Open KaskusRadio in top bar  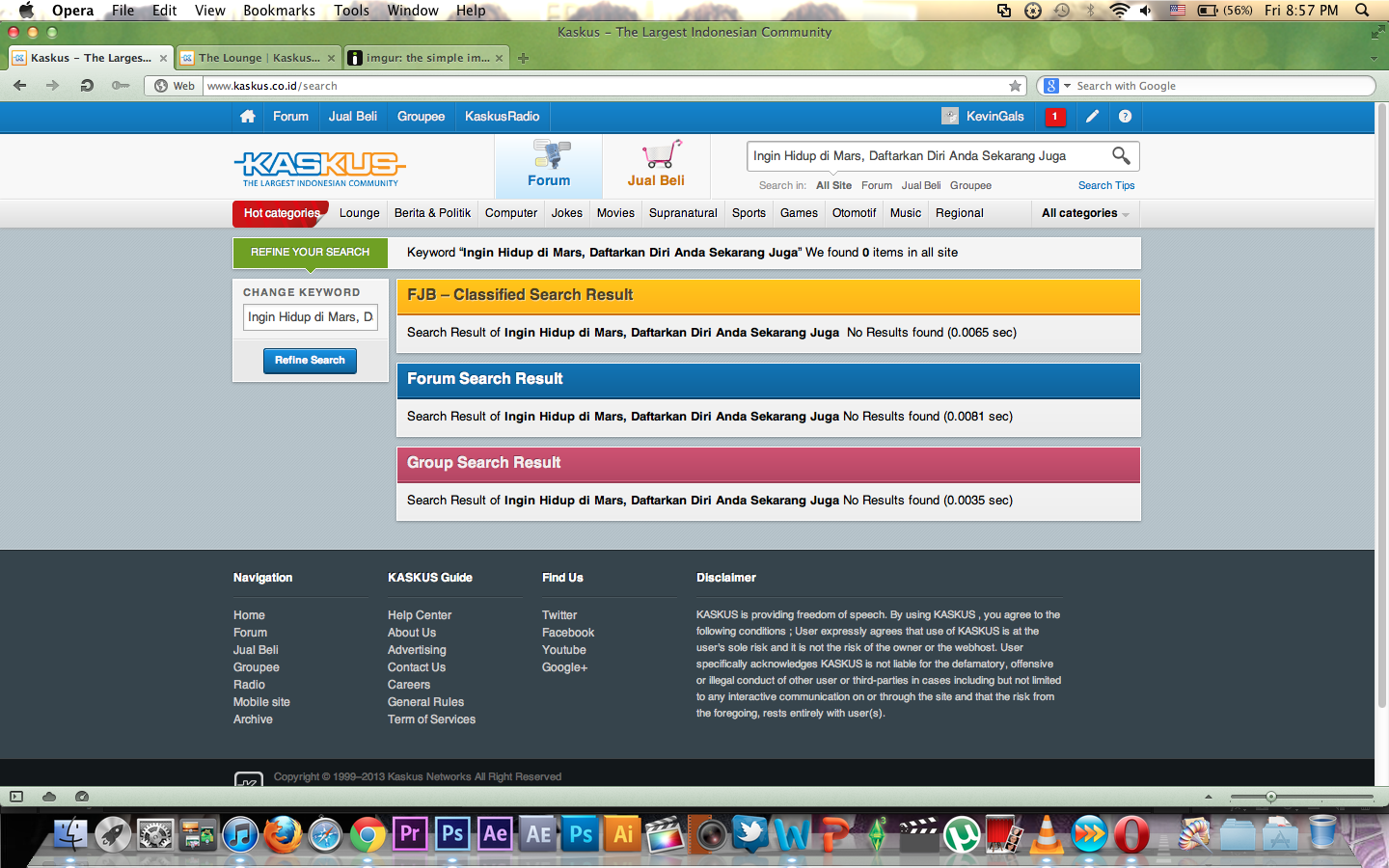(x=502, y=116)
